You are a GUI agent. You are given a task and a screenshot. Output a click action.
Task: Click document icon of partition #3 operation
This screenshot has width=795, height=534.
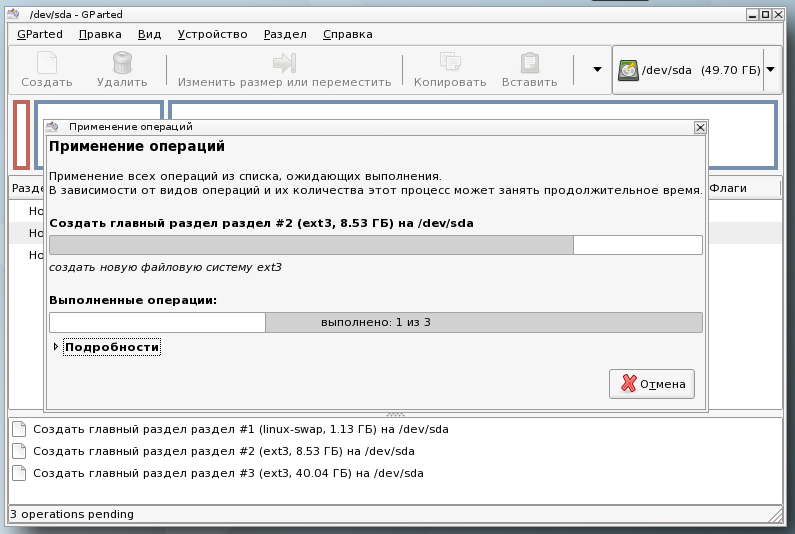click(x=19, y=473)
